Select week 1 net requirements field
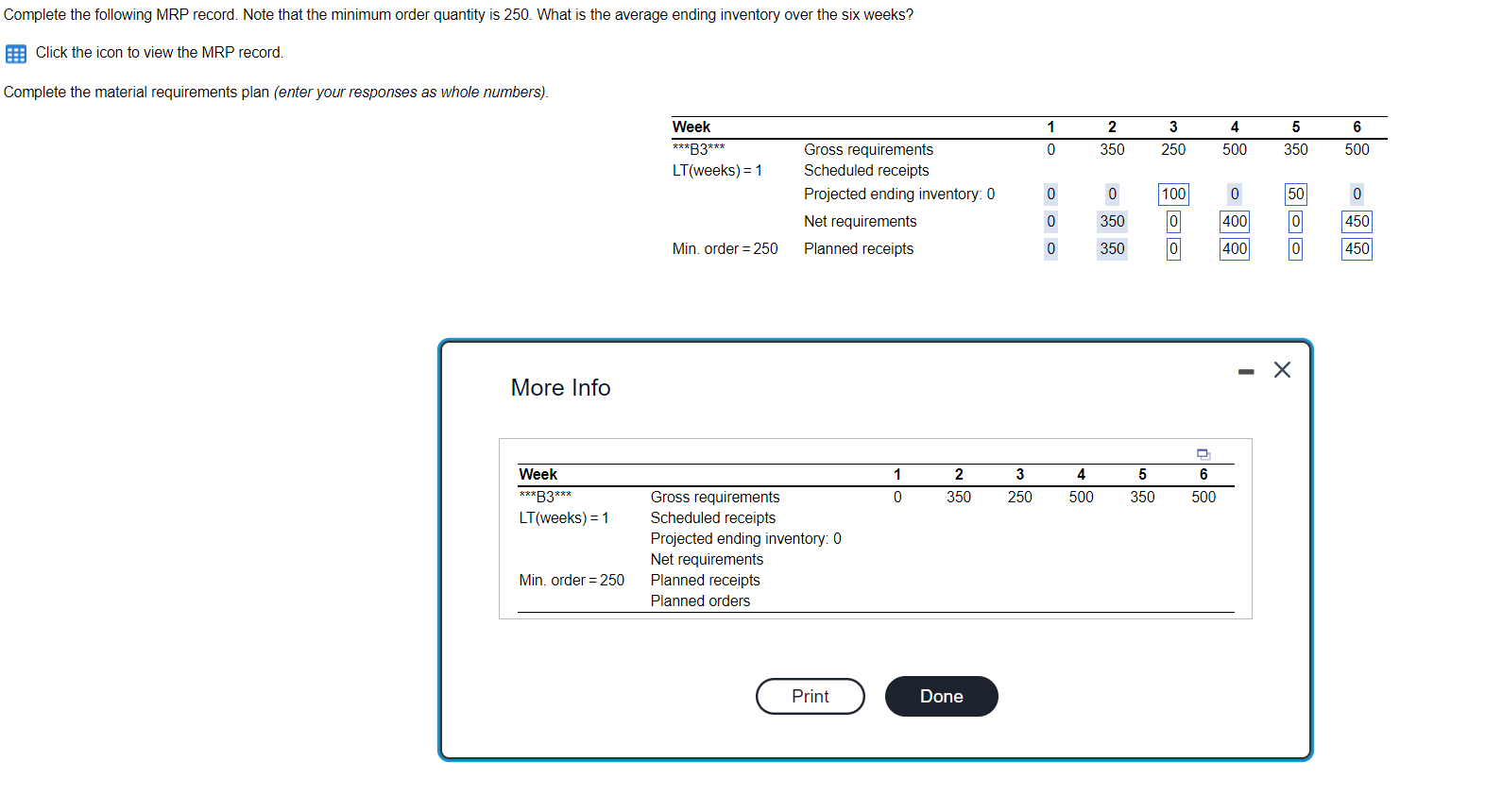The width and height of the screenshot is (1485, 812). point(1050,222)
